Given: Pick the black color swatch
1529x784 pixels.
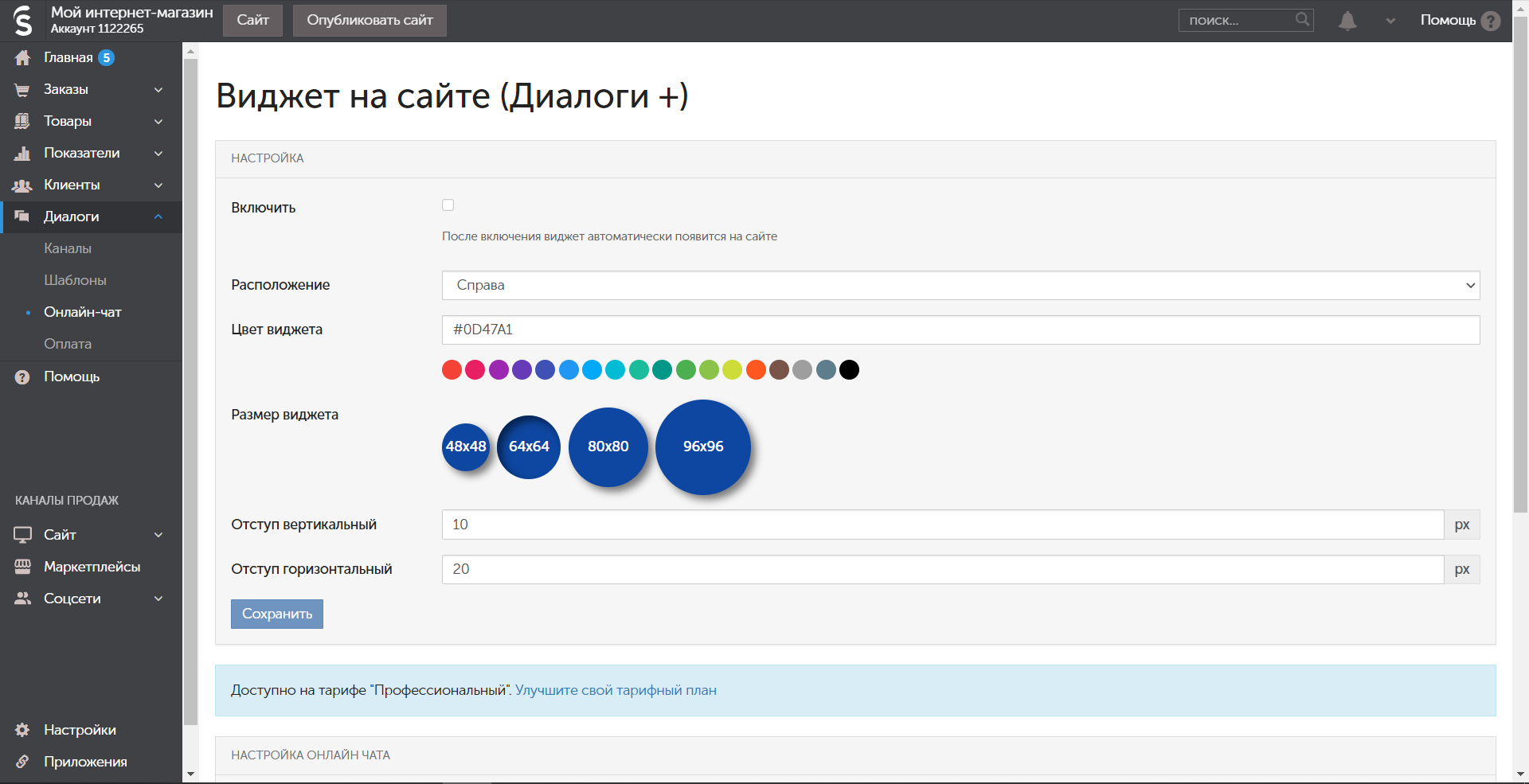Looking at the screenshot, I should click(849, 369).
